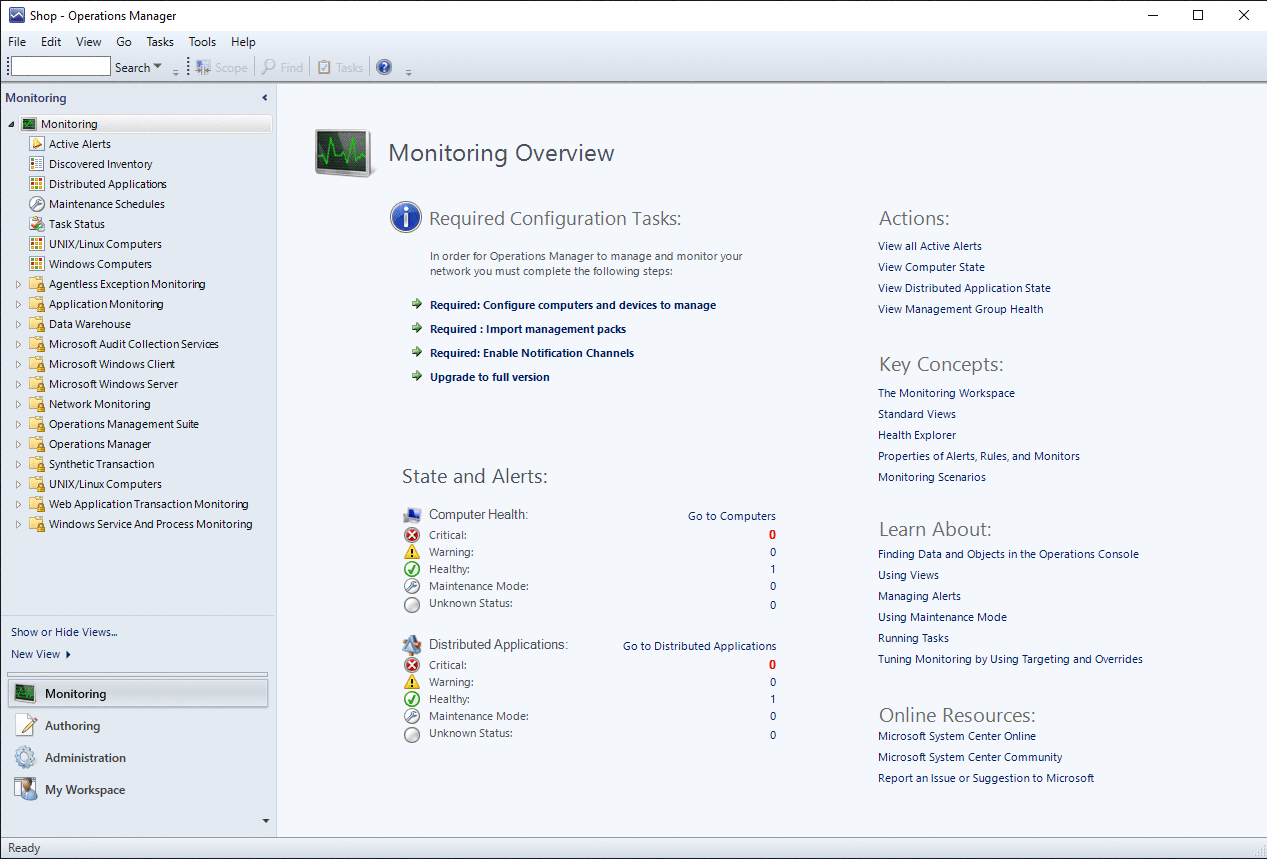Screen dimensions: 1267x859
Task: Click Configure computers and devices to manage
Action: click(573, 305)
